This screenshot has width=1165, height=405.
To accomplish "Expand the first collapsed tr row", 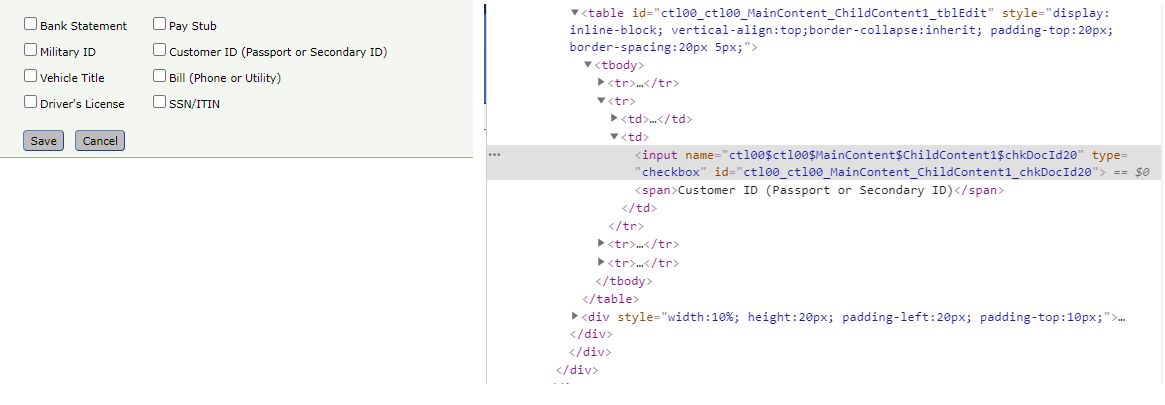I will [x=601, y=82].
